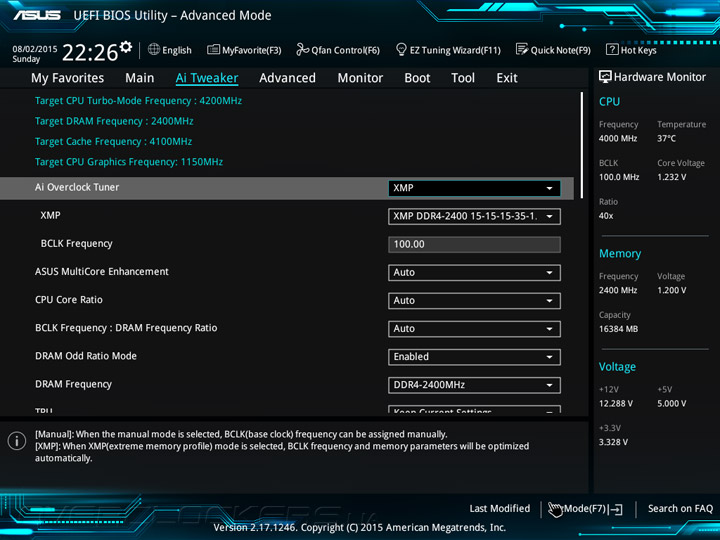This screenshot has width=720, height=540.
Task: Click Target DRAM Frequency : 2400MHz text
Action: pyautogui.click(x=114, y=121)
